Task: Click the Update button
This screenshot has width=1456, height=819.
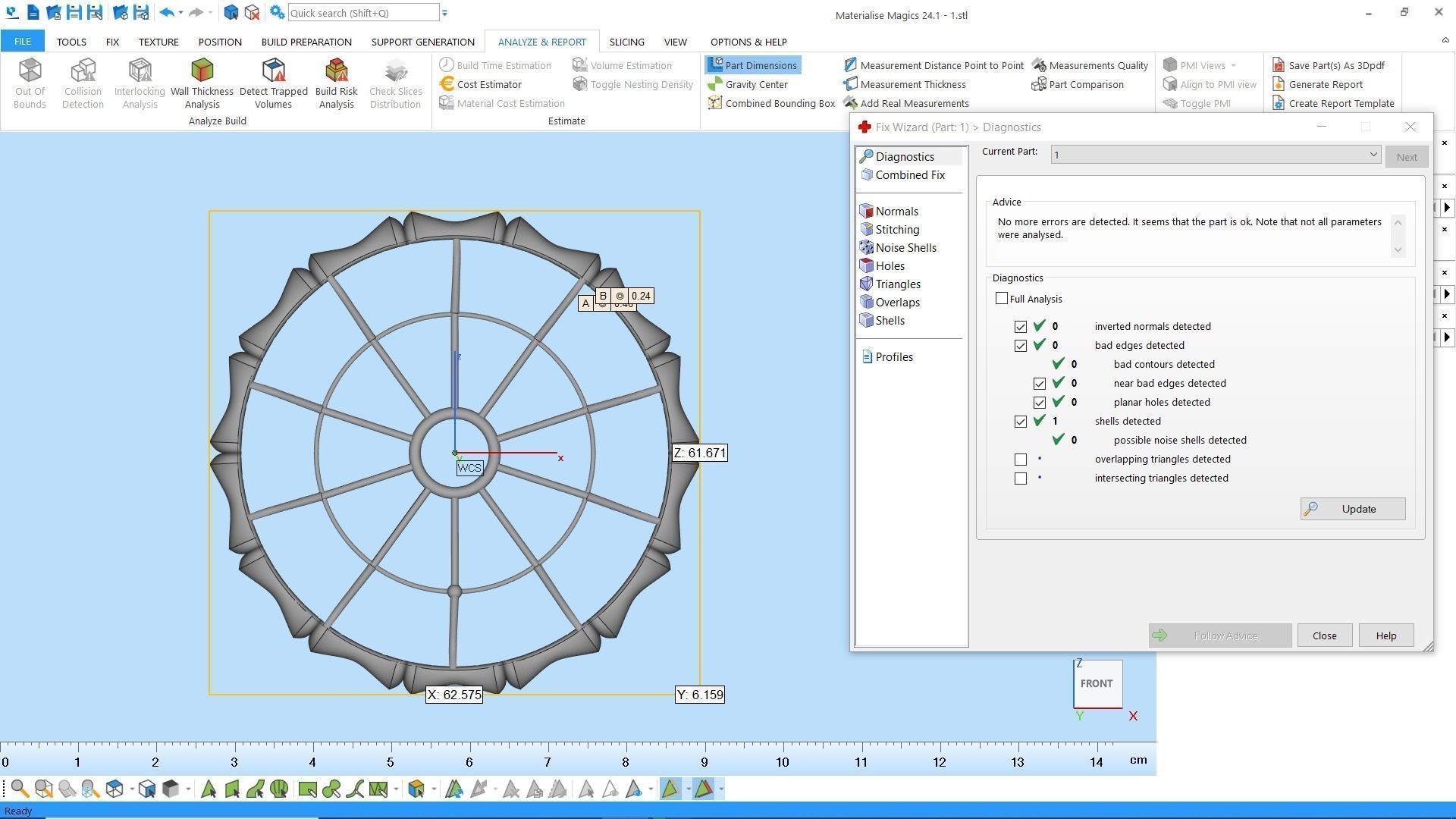Action: 1353,509
